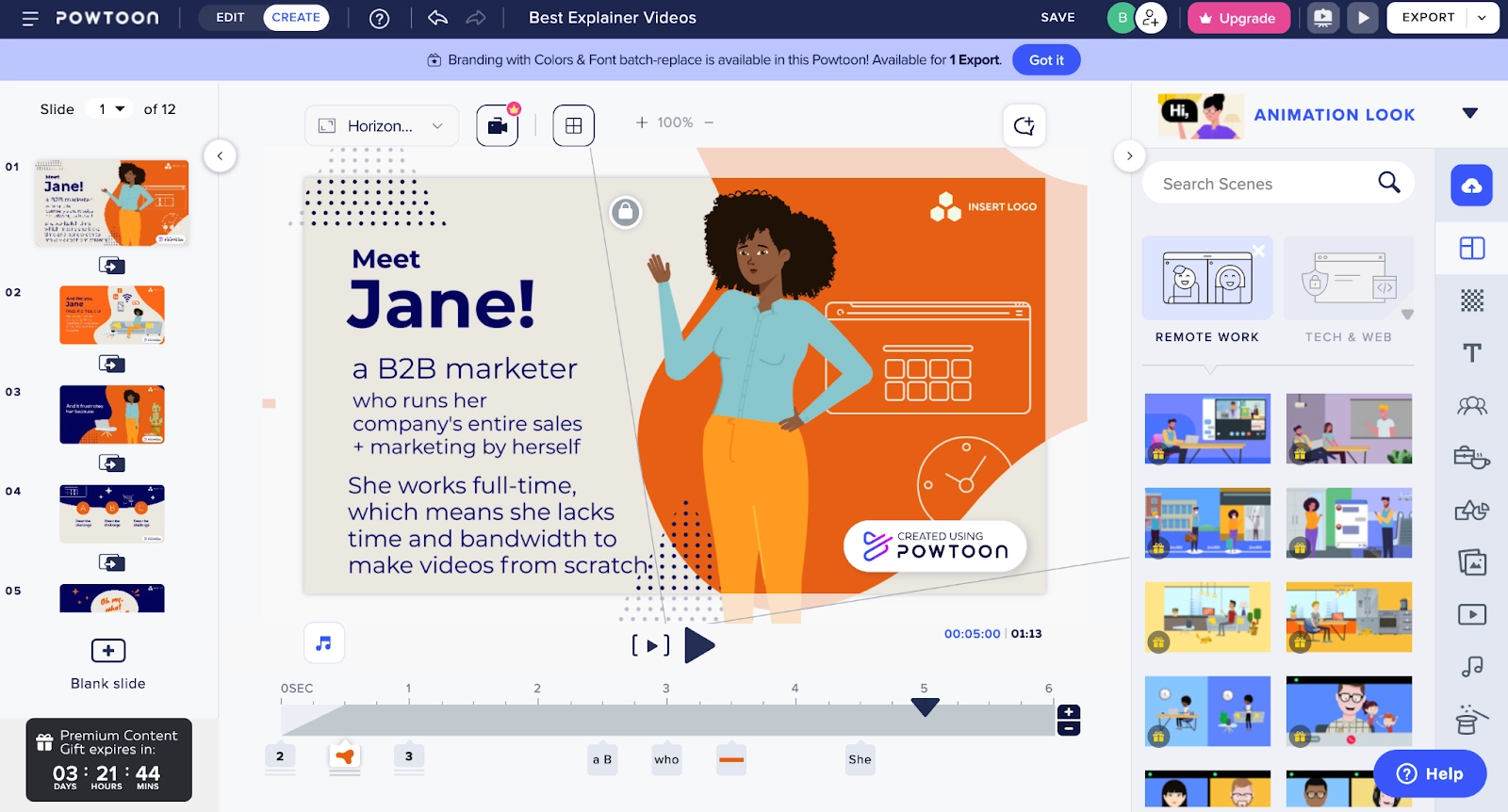This screenshot has height=812, width=1508.
Task: Edit the Best Explainer Videos title
Action: click(613, 18)
